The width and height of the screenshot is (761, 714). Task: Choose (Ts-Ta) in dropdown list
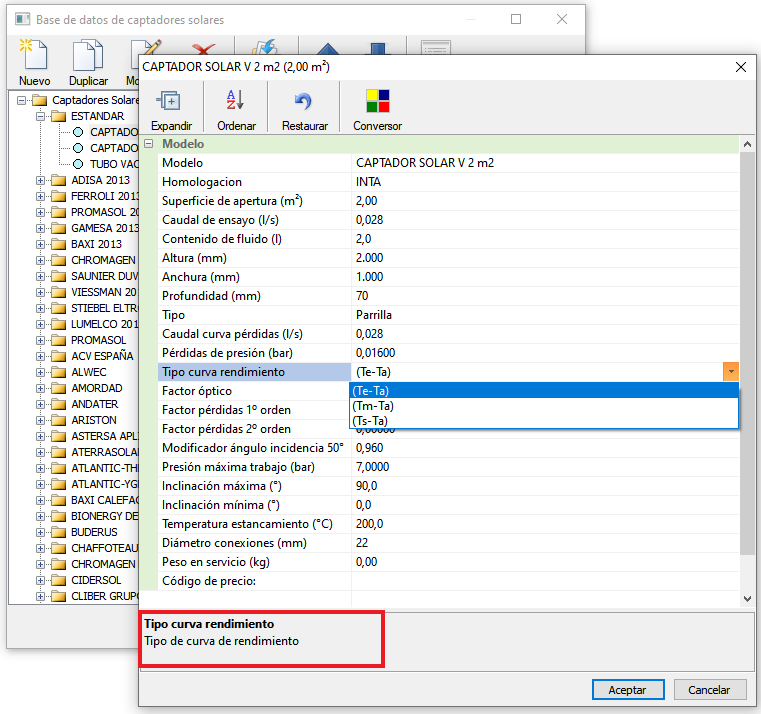pos(544,421)
